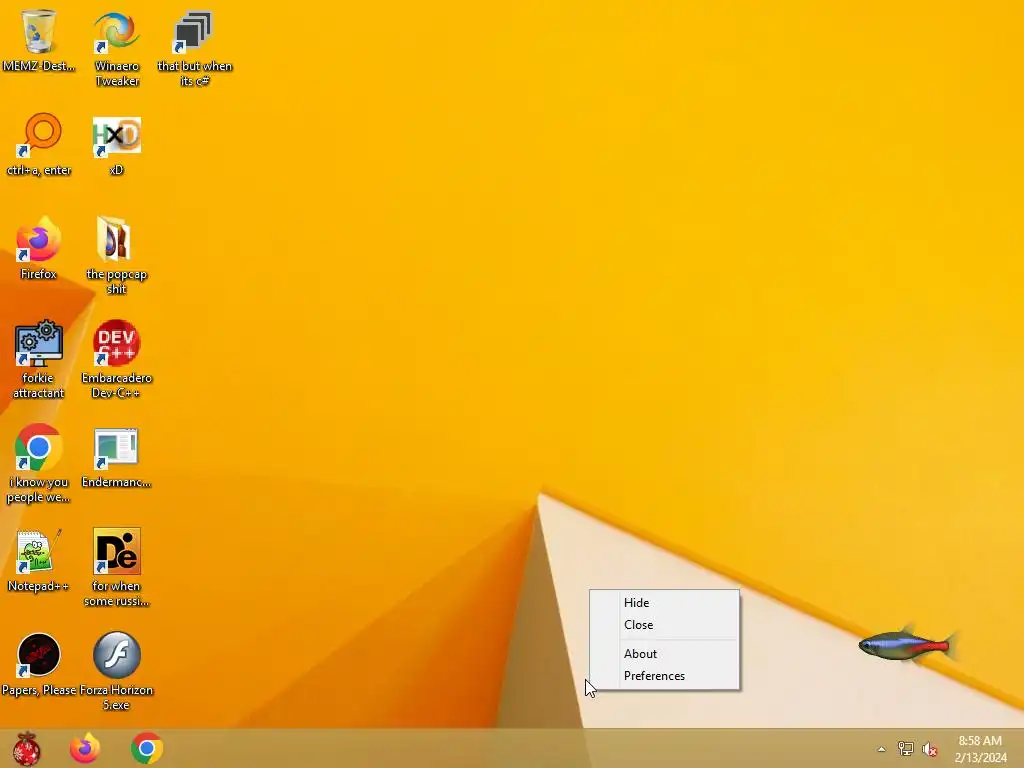Select the Notepad++ desktop icon

tap(39, 560)
